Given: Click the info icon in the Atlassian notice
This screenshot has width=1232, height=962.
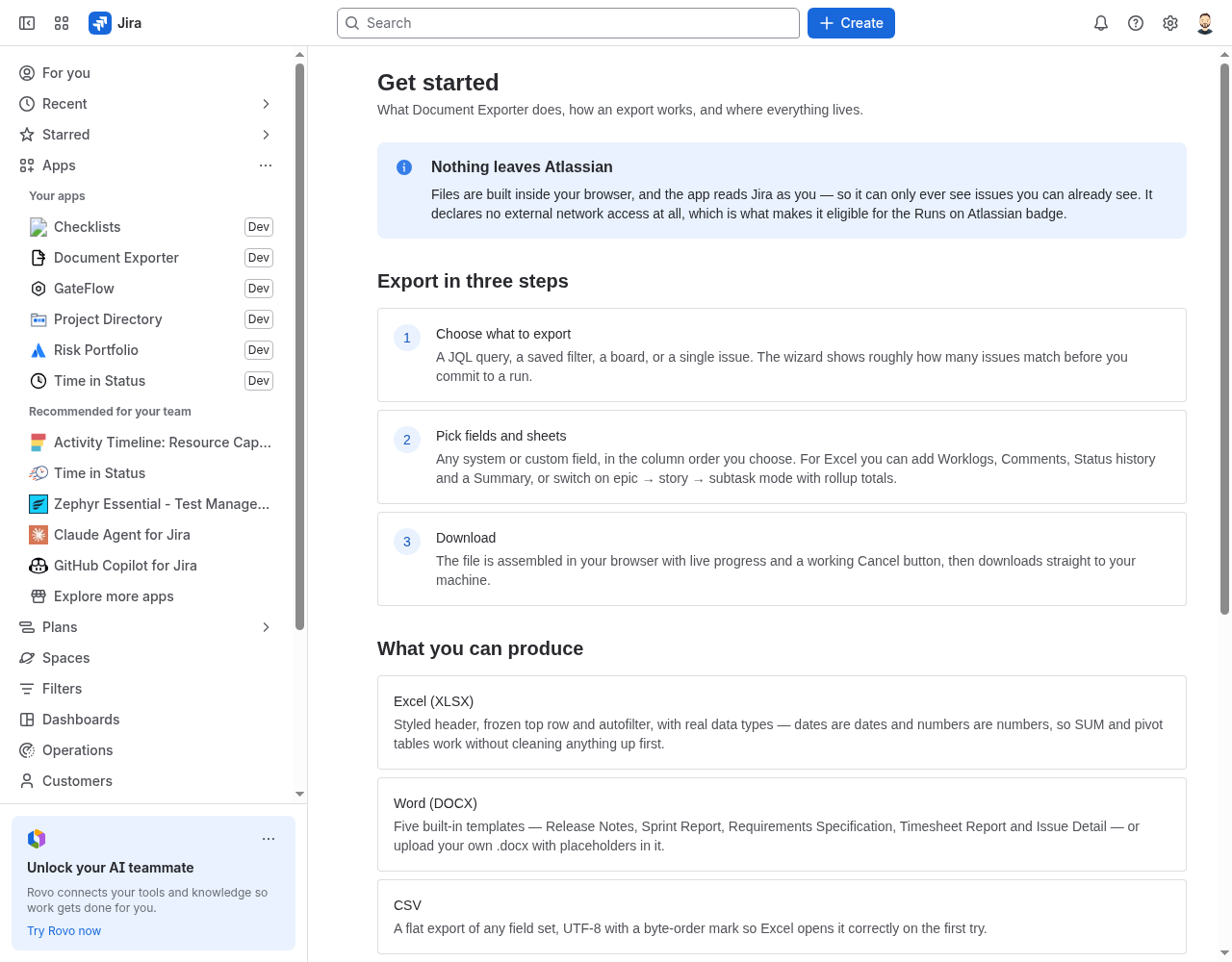Looking at the screenshot, I should click(x=404, y=167).
